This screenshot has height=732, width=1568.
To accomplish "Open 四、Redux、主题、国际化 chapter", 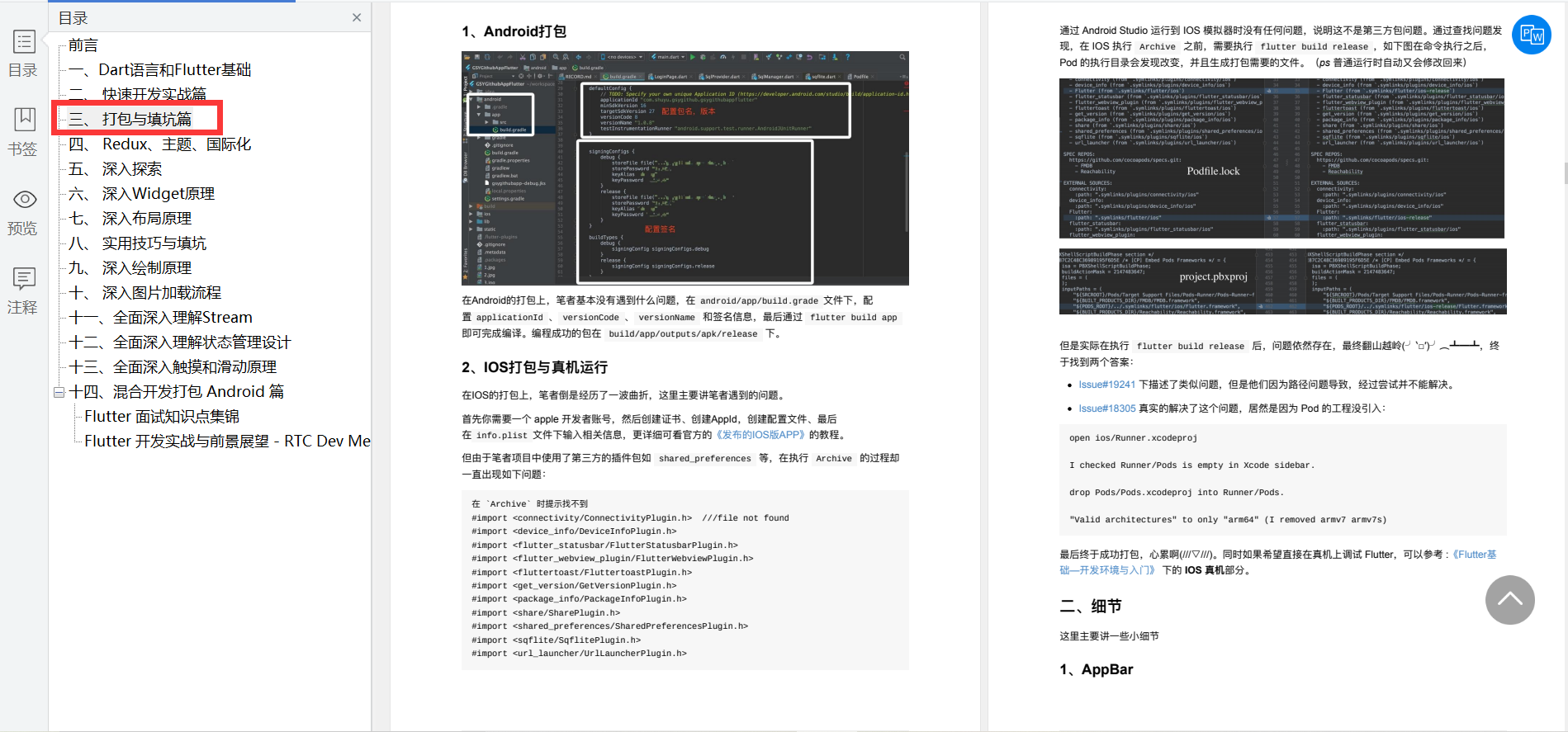I will [160, 144].
